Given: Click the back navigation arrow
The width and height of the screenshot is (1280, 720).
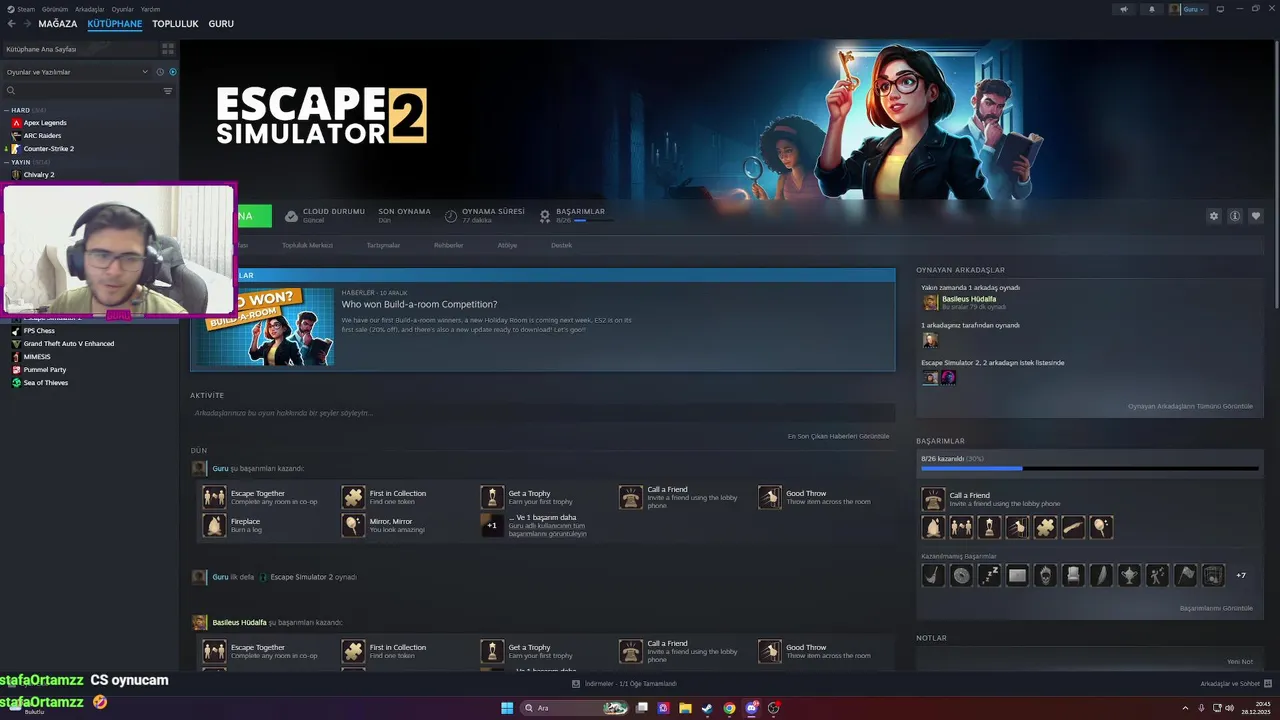Looking at the screenshot, I should coord(11,24).
